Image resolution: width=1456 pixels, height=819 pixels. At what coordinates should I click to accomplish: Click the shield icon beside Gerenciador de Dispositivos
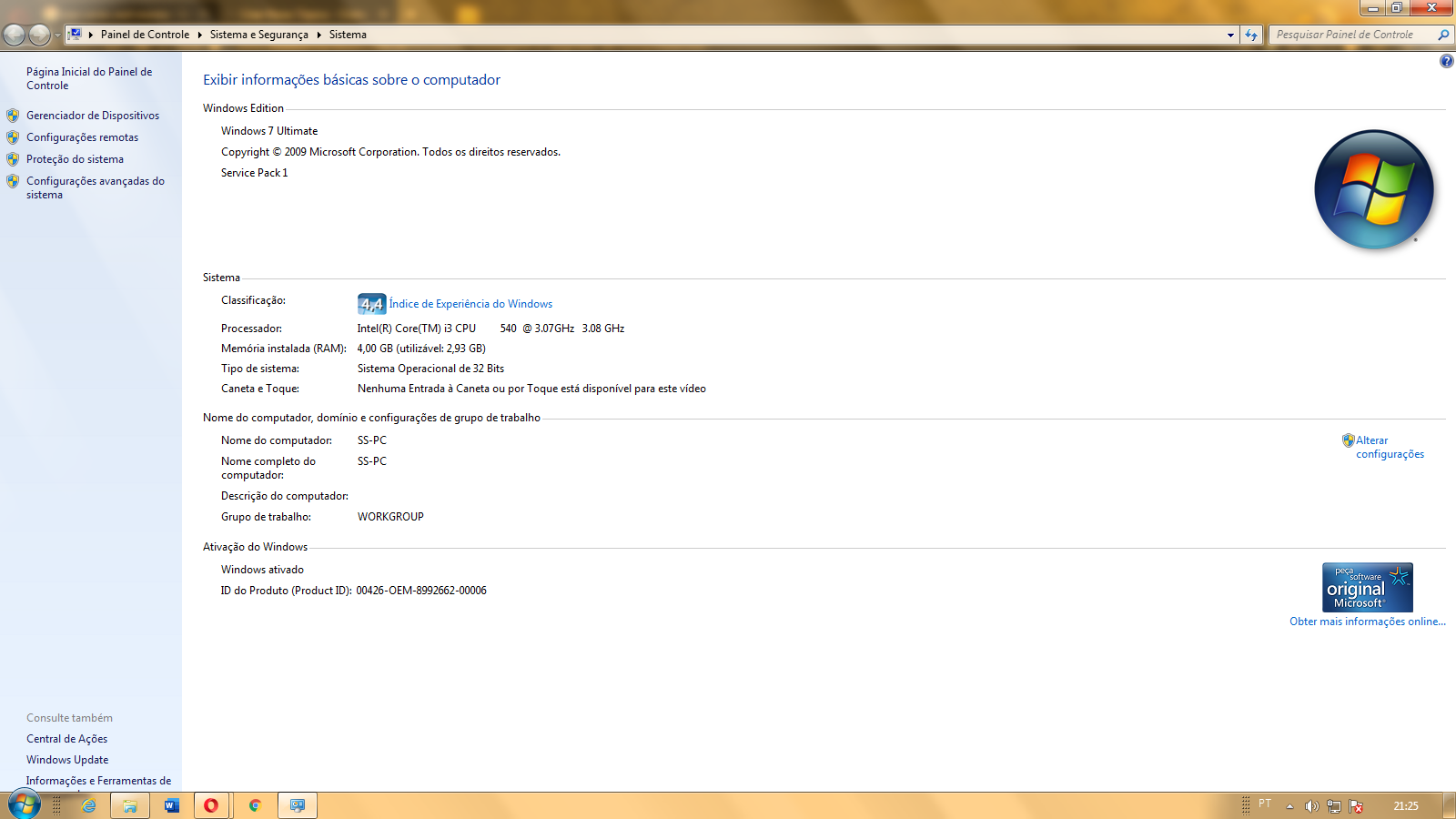(x=13, y=116)
